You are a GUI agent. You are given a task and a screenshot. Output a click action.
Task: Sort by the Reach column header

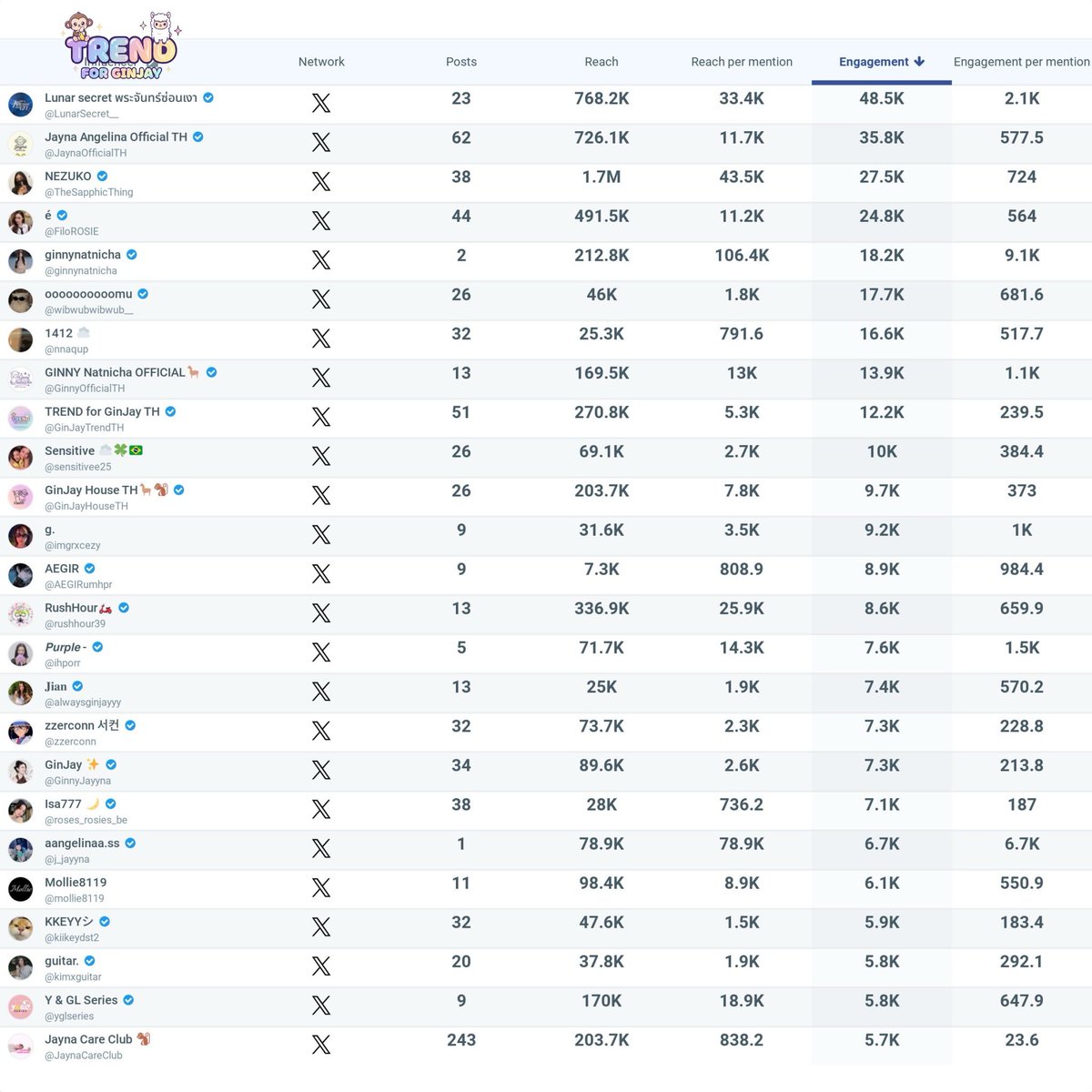tap(602, 62)
